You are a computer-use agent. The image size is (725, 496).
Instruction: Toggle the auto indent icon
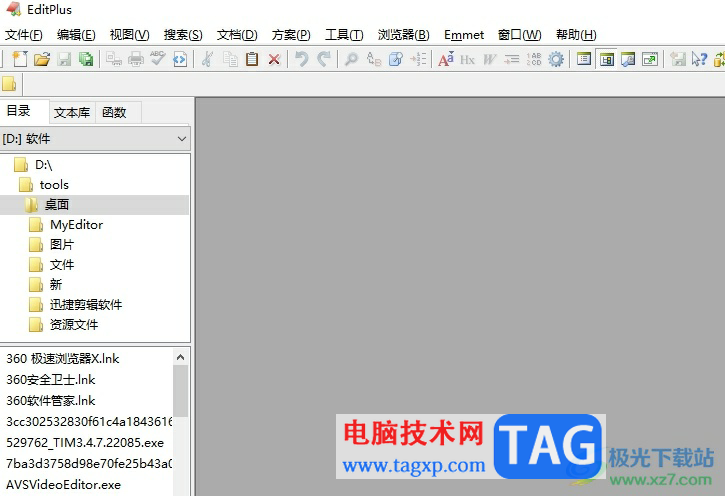click(x=512, y=59)
